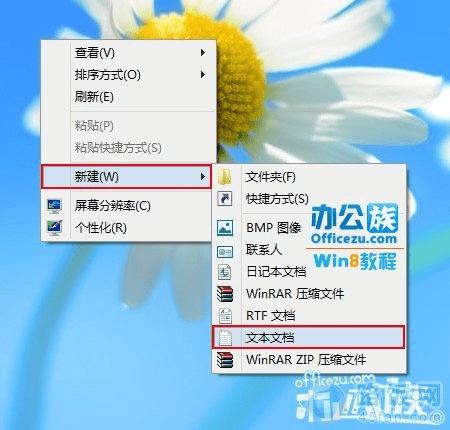
Task: Open 屏幕分辨率(C) settings entry
Action: pos(113,206)
